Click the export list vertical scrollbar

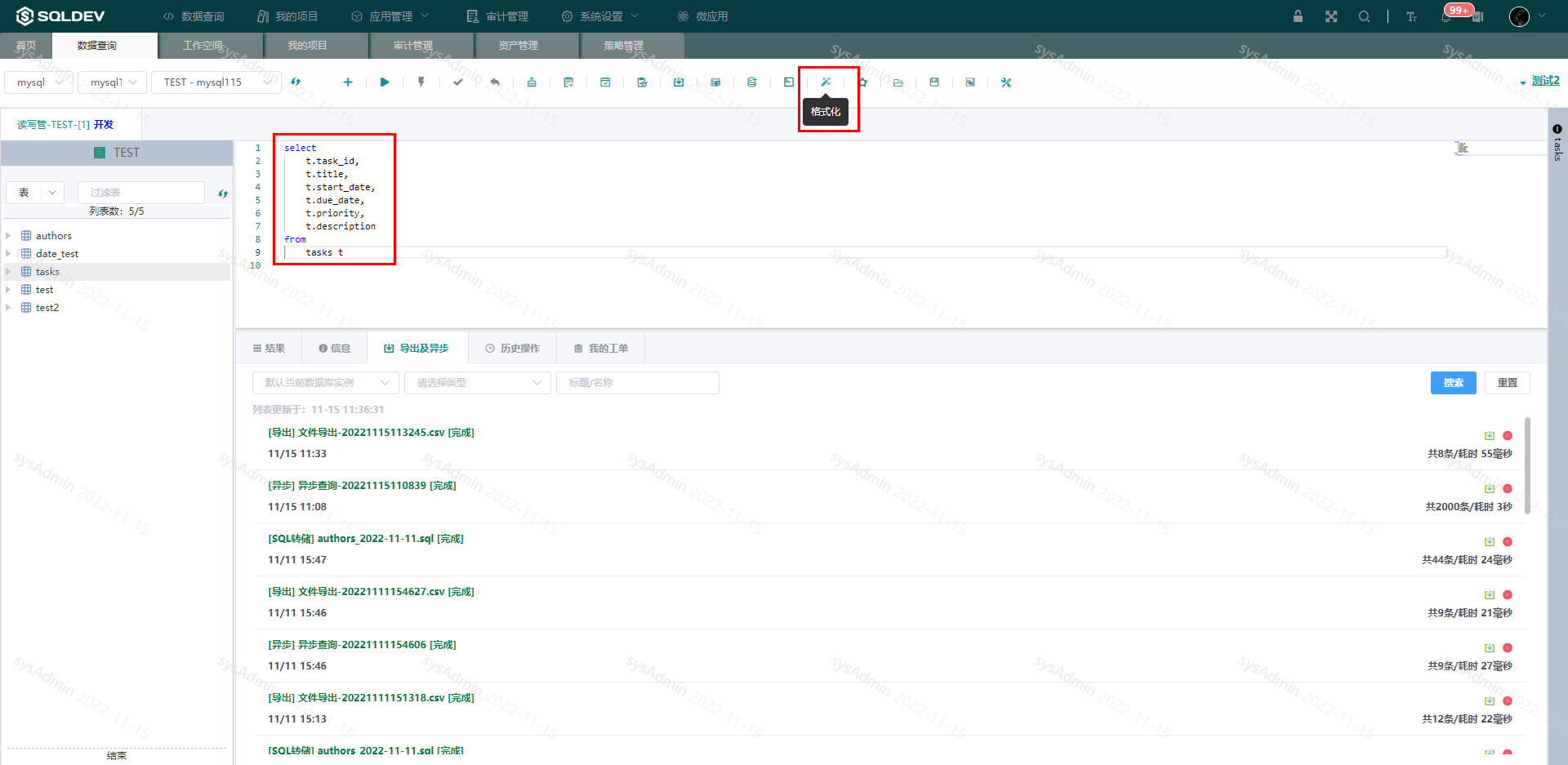tap(1527, 467)
